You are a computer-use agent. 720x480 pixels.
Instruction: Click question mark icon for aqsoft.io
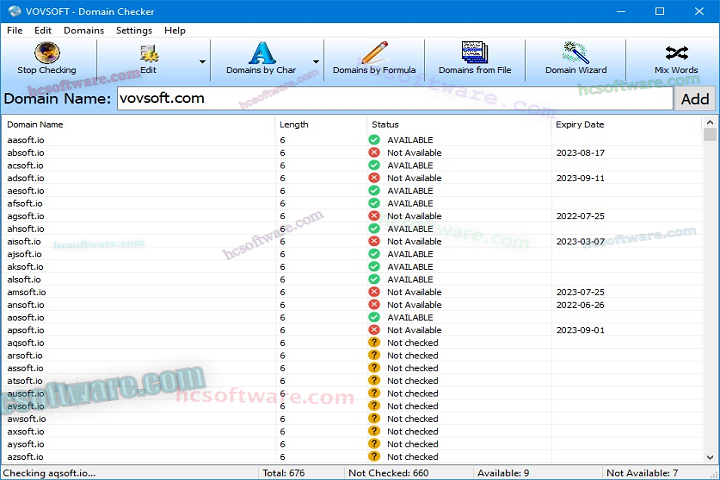click(374, 342)
